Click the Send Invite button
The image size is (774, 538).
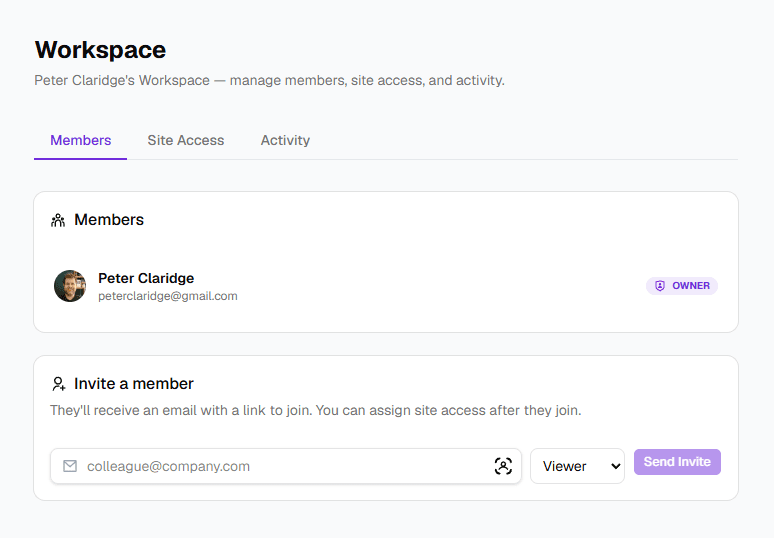pyautogui.click(x=677, y=462)
